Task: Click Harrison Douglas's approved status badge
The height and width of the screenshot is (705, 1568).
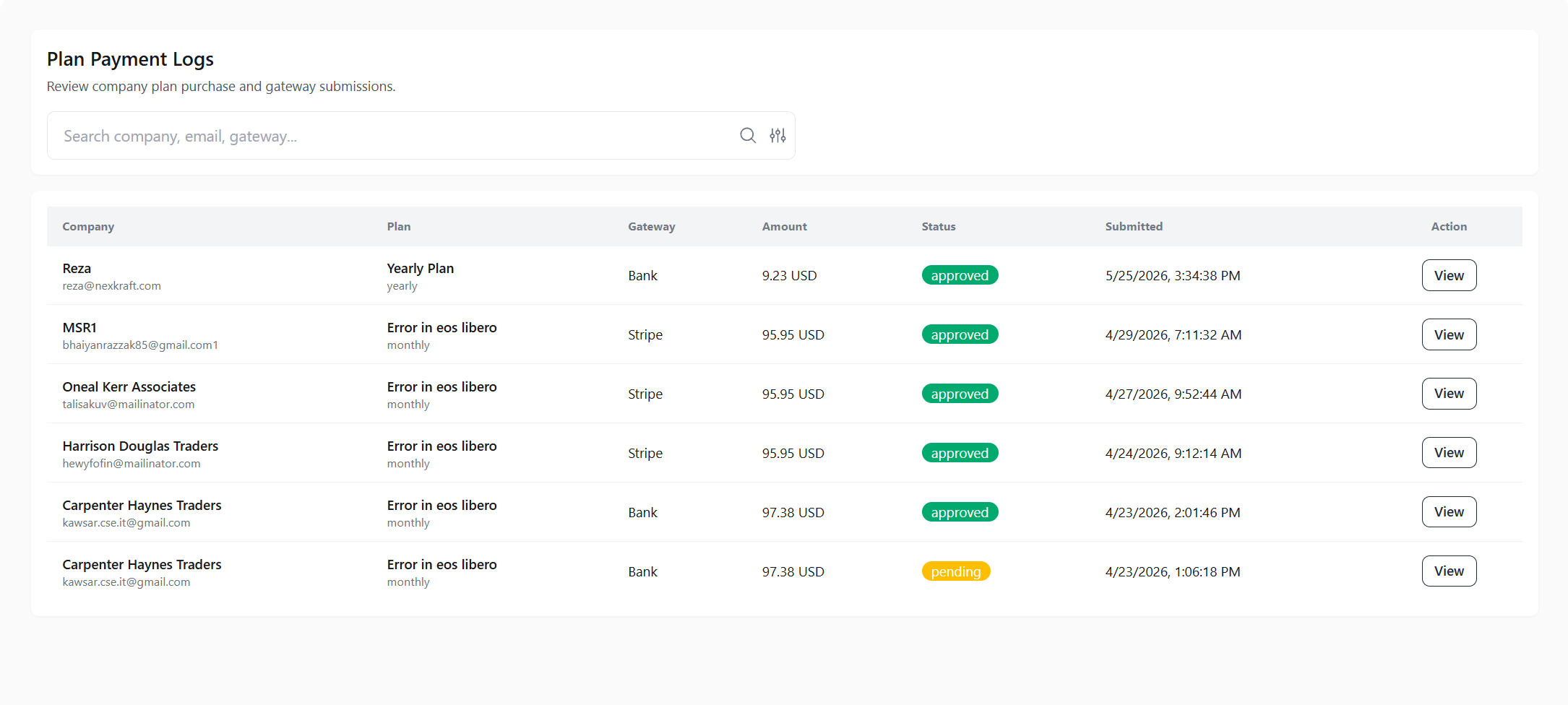Action: click(x=960, y=453)
